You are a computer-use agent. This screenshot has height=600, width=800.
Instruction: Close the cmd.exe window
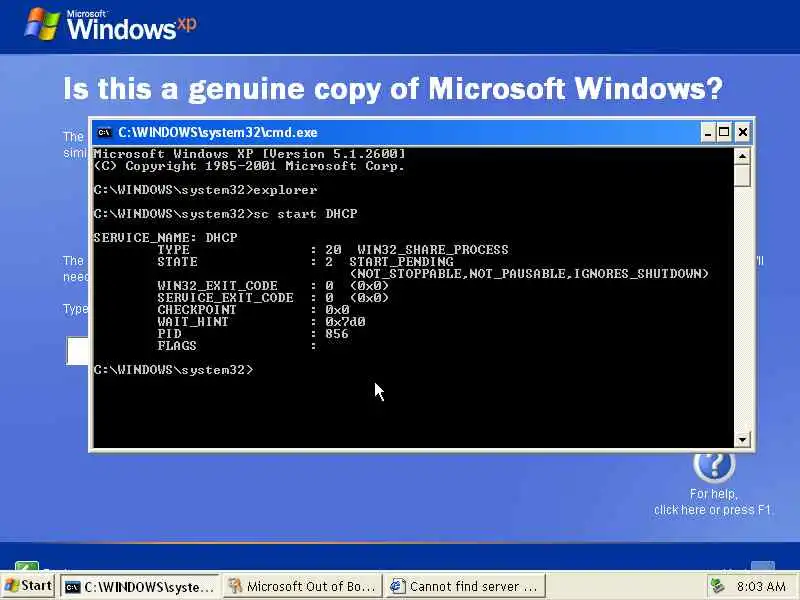click(742, 133)
